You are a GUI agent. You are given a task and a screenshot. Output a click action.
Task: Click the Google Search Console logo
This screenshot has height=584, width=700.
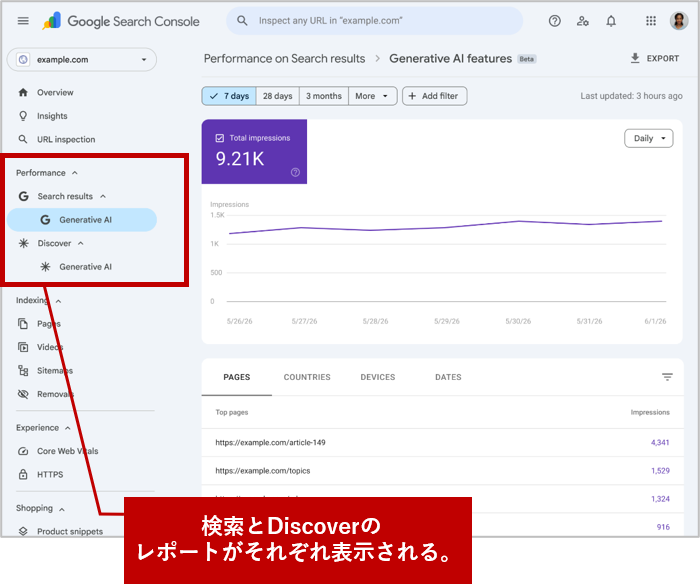pos(121,21)
